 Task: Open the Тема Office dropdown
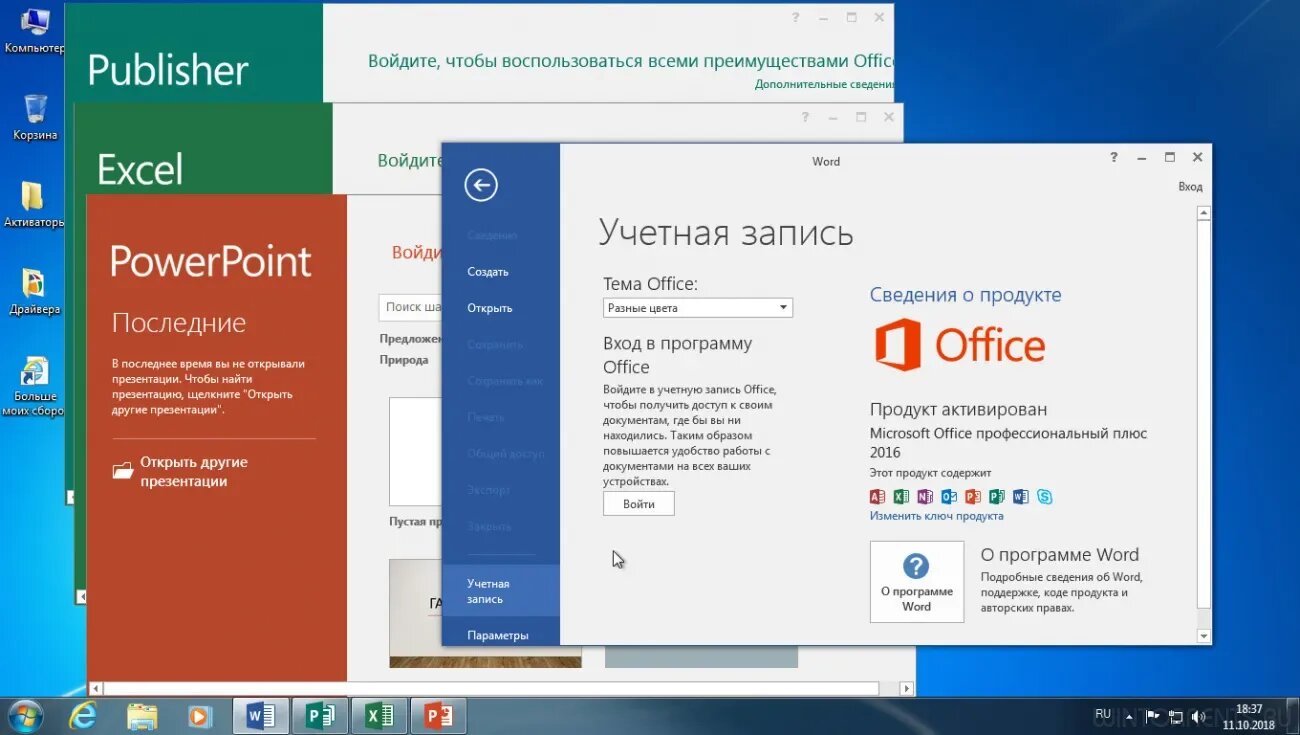698,308
